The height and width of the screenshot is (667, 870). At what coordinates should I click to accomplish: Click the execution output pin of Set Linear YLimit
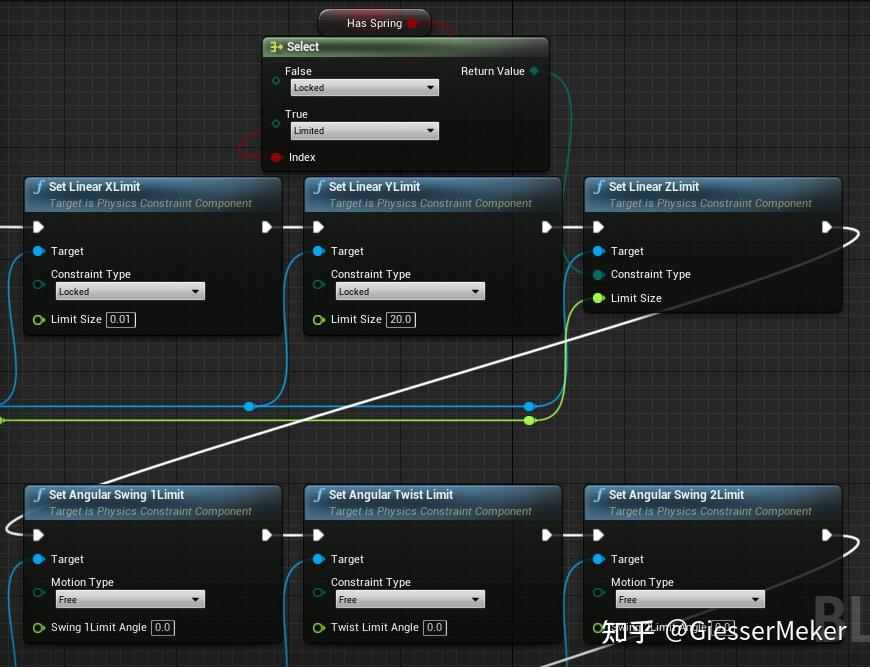tap(546, 227)
